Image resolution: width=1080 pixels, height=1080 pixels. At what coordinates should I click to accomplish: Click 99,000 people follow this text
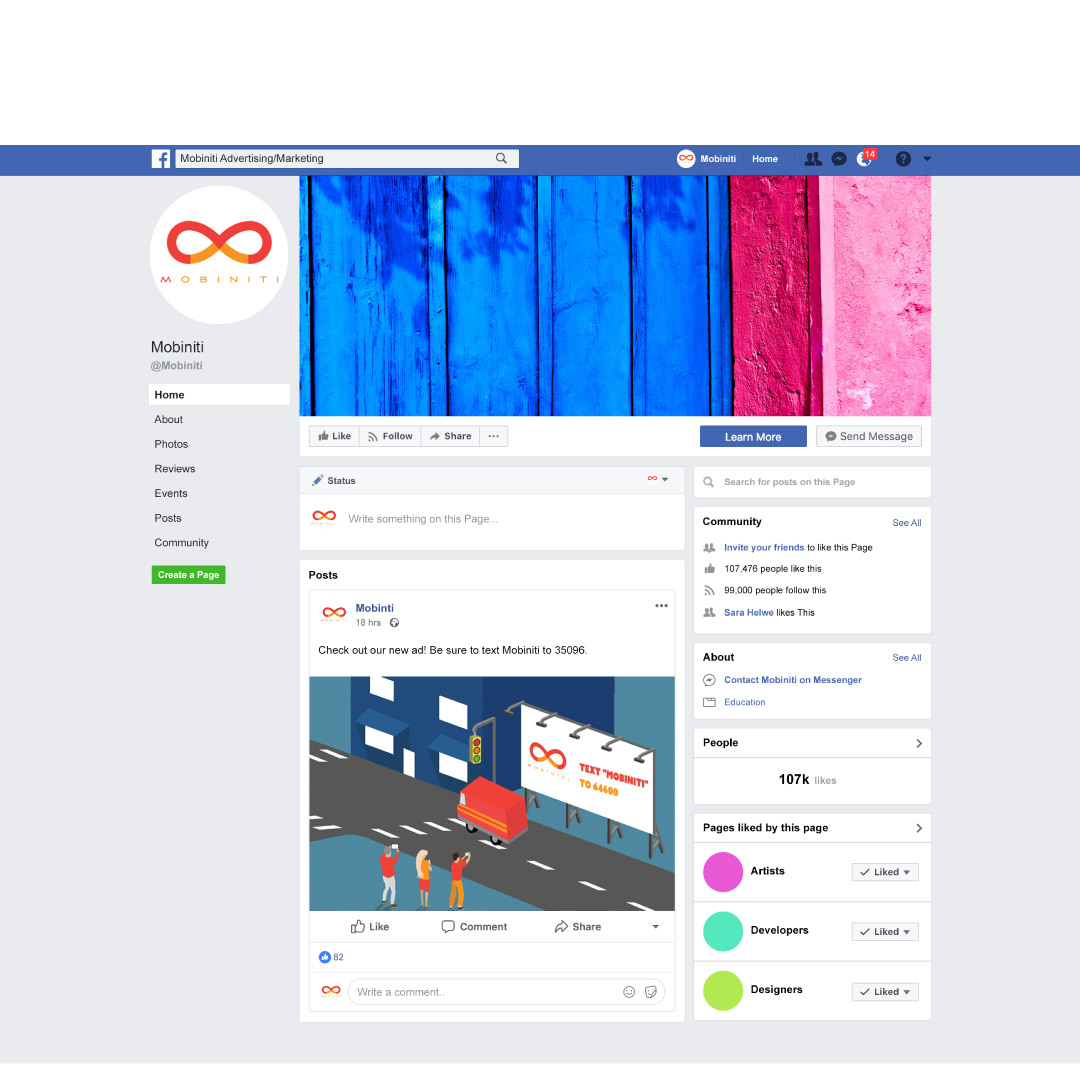775,590
